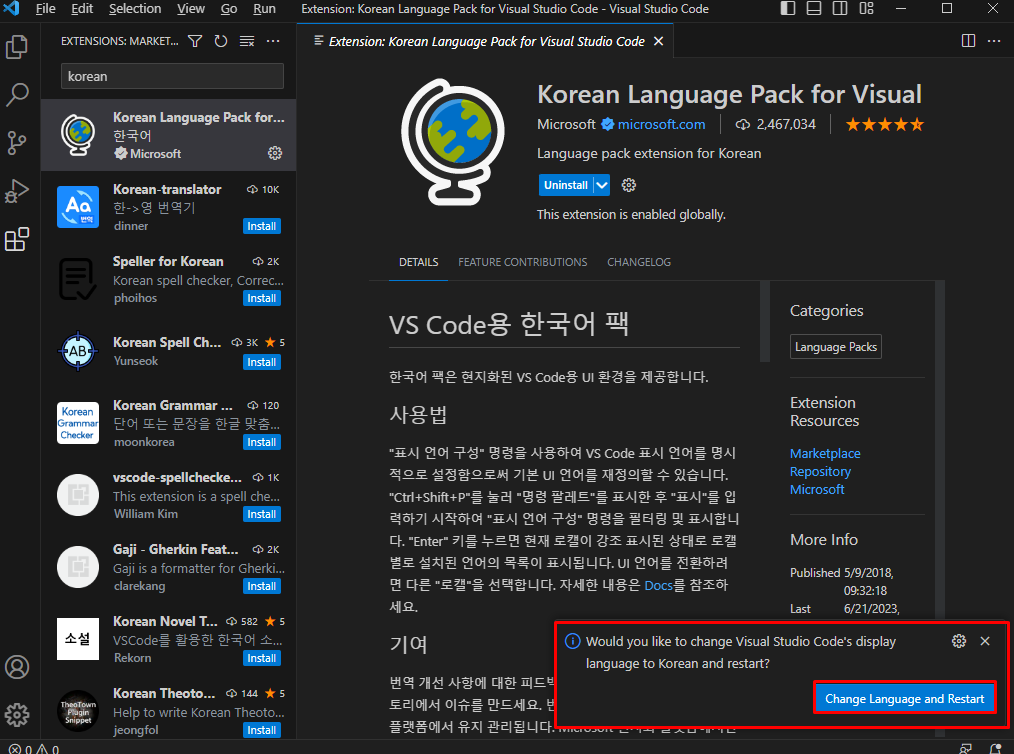Open the Run and Debug view
Viewport: 1014px width, 754px height.
17,191
